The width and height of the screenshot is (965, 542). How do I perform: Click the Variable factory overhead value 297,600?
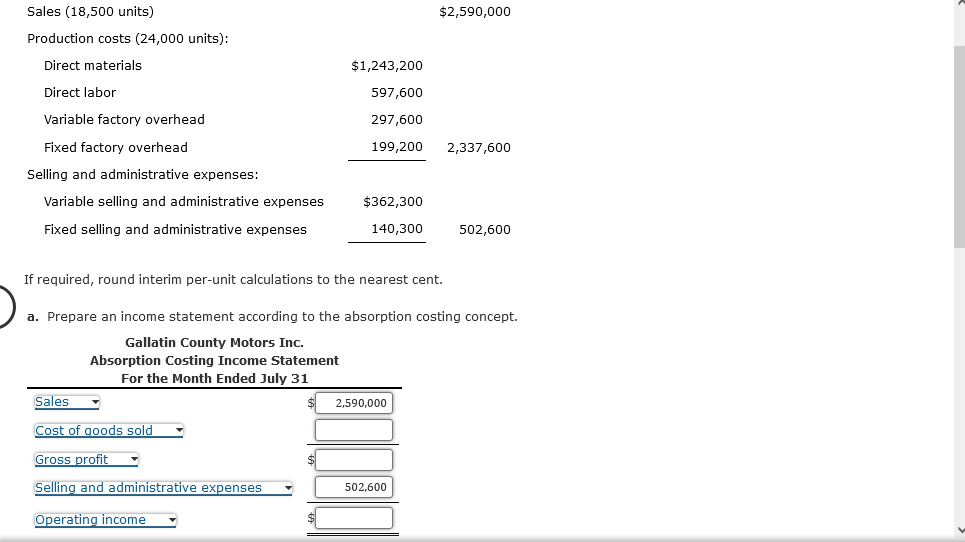[x=397, y=120]
